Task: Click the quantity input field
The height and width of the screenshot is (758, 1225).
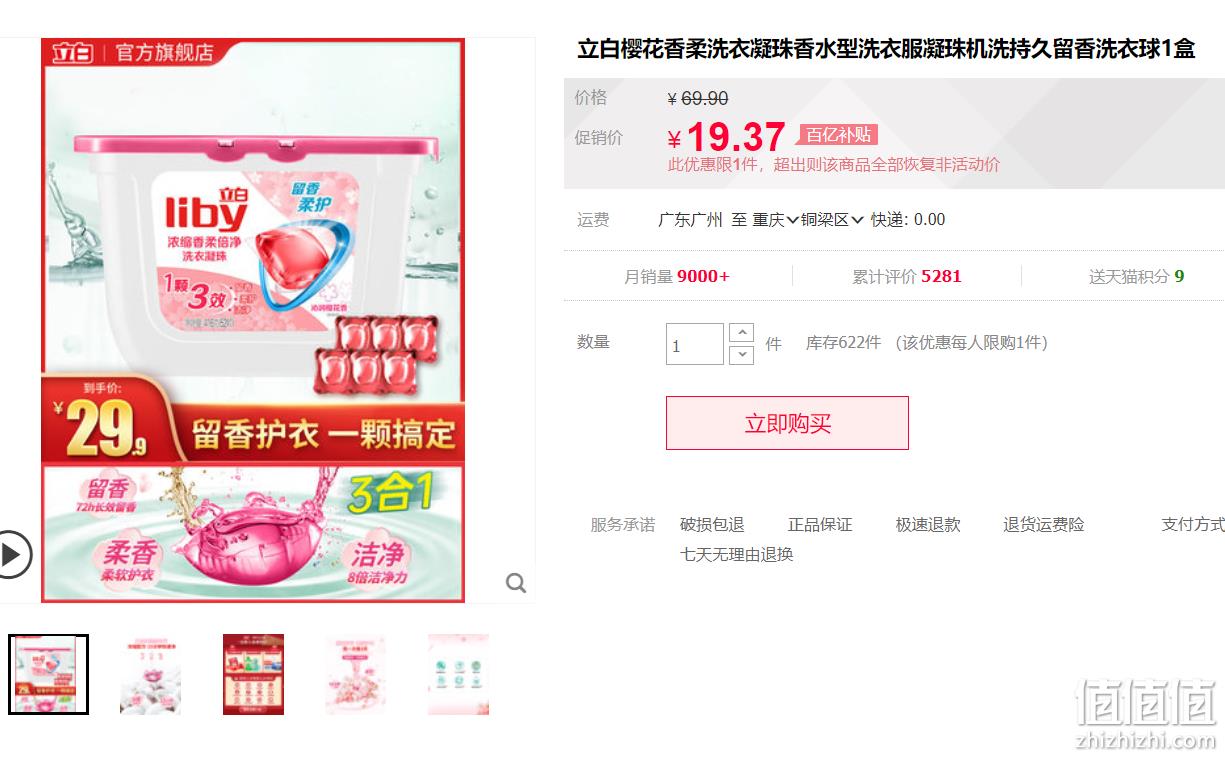Action: 695,344
